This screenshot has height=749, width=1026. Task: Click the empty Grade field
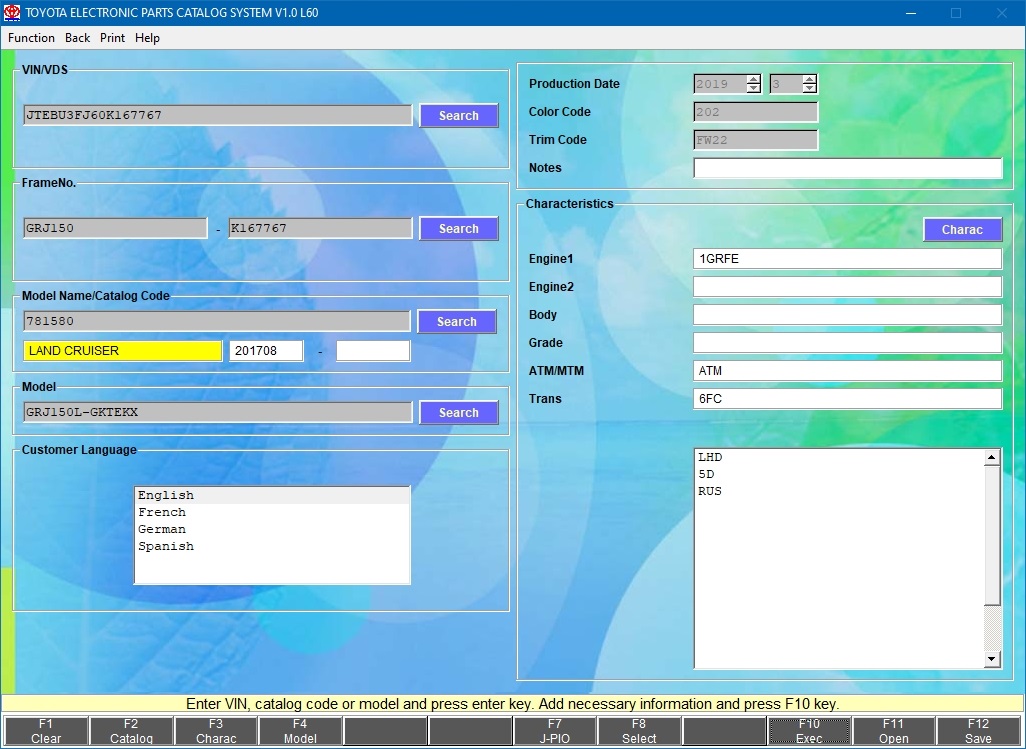[x=847, y=343]
